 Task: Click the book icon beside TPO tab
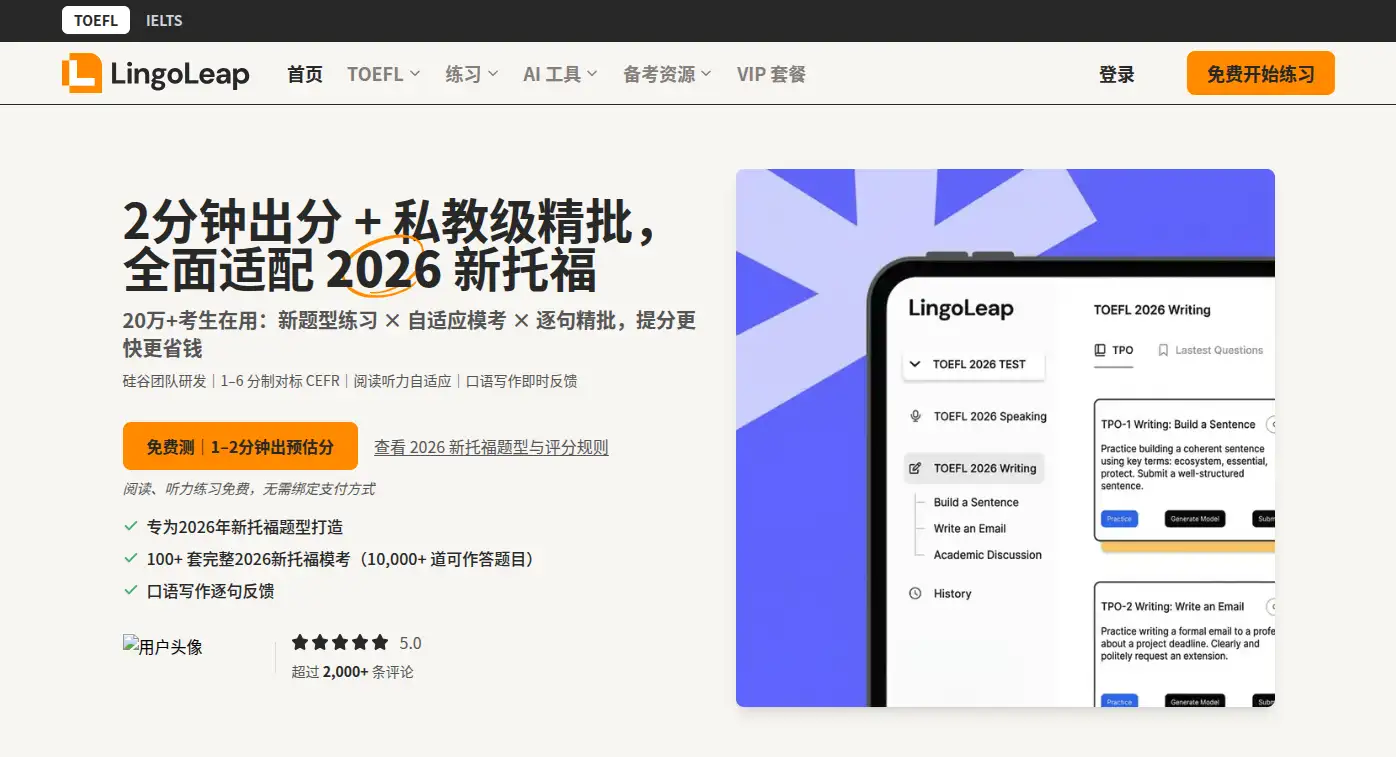click(x=1100, y=350)
